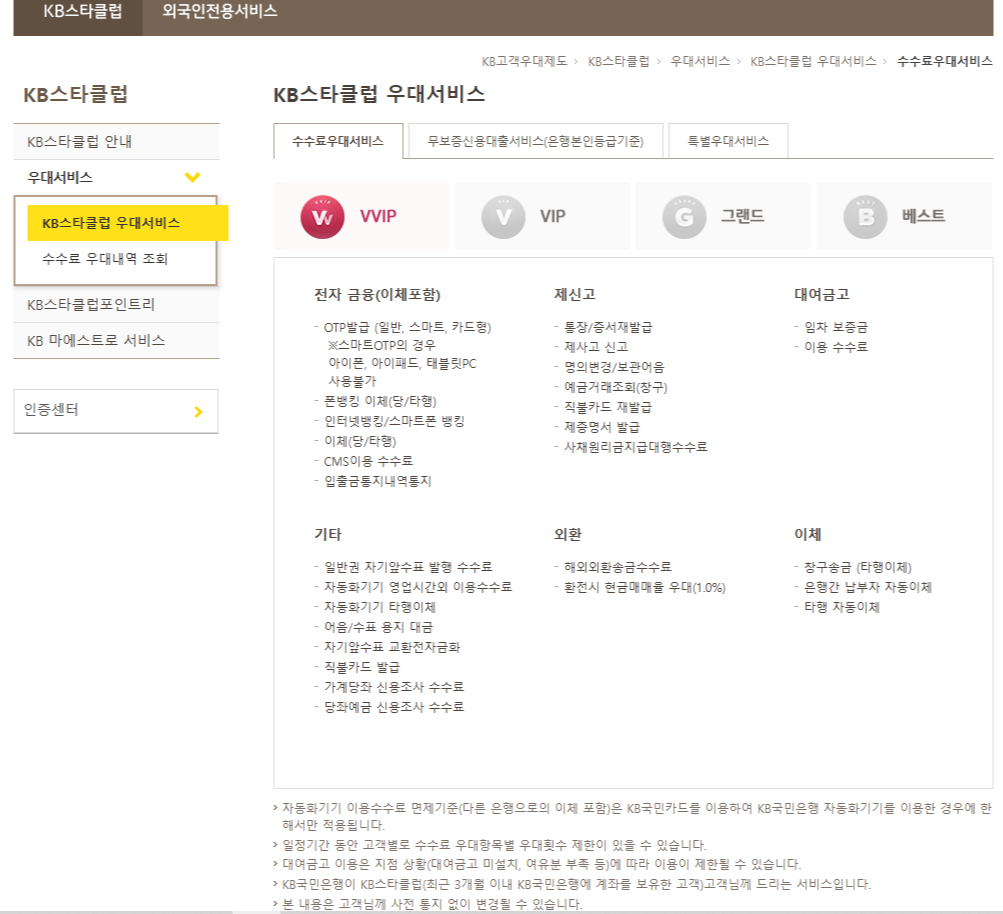1003x914 pixels.
Task: Click 어음/수표 용지 대금 item
Action: tap(378, 627)
